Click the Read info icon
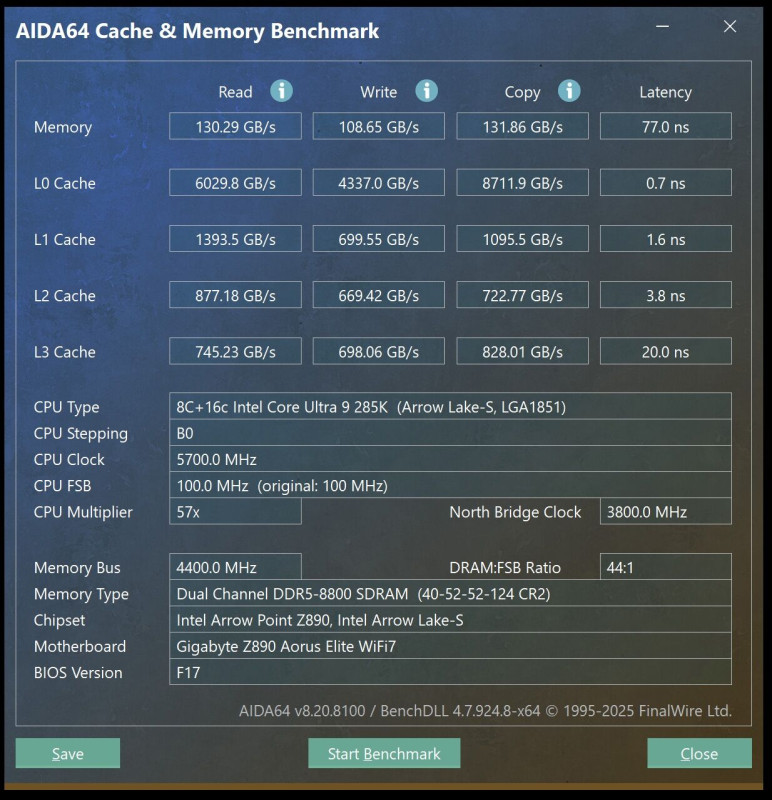 point(281,91)
